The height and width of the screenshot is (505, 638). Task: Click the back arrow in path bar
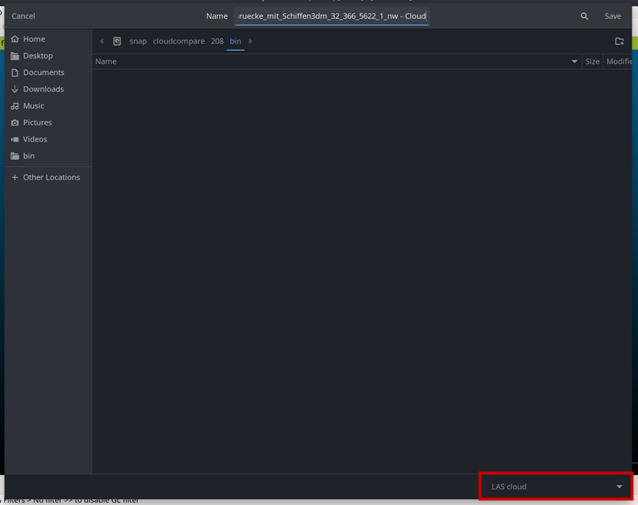pyautogui.click(x=102, y=41)
